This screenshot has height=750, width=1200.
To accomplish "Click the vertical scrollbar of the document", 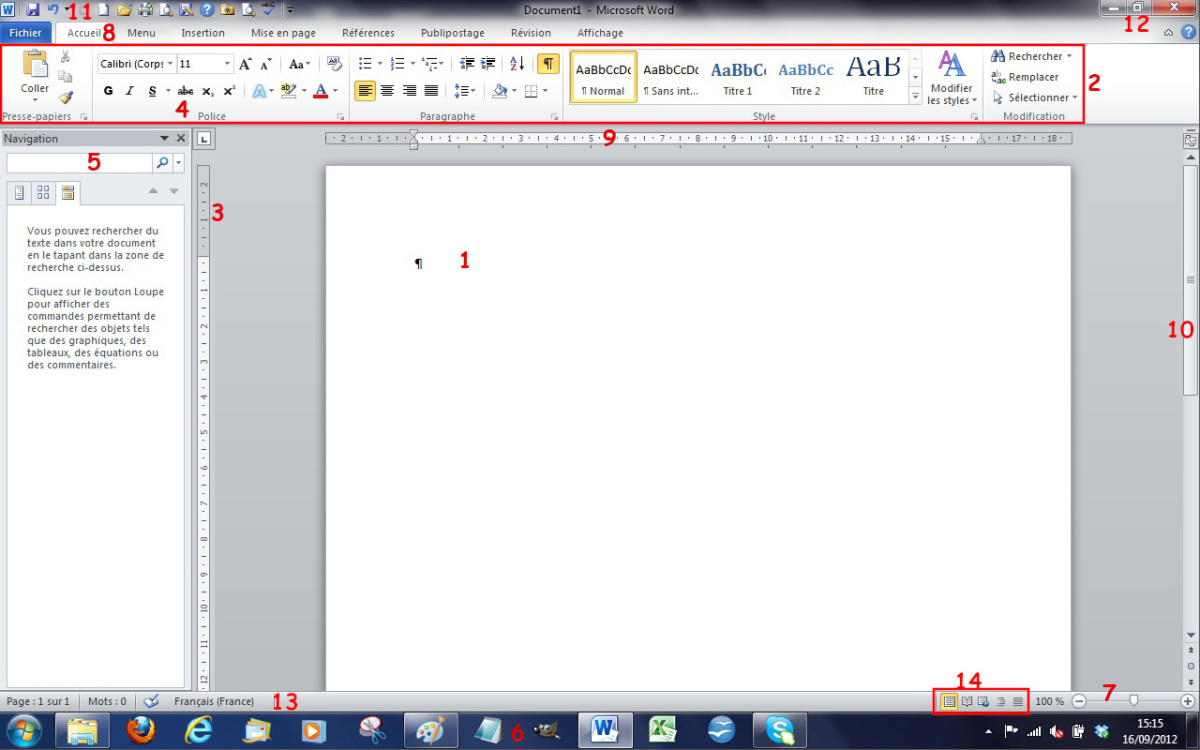I will click(x=1190, y=280).
